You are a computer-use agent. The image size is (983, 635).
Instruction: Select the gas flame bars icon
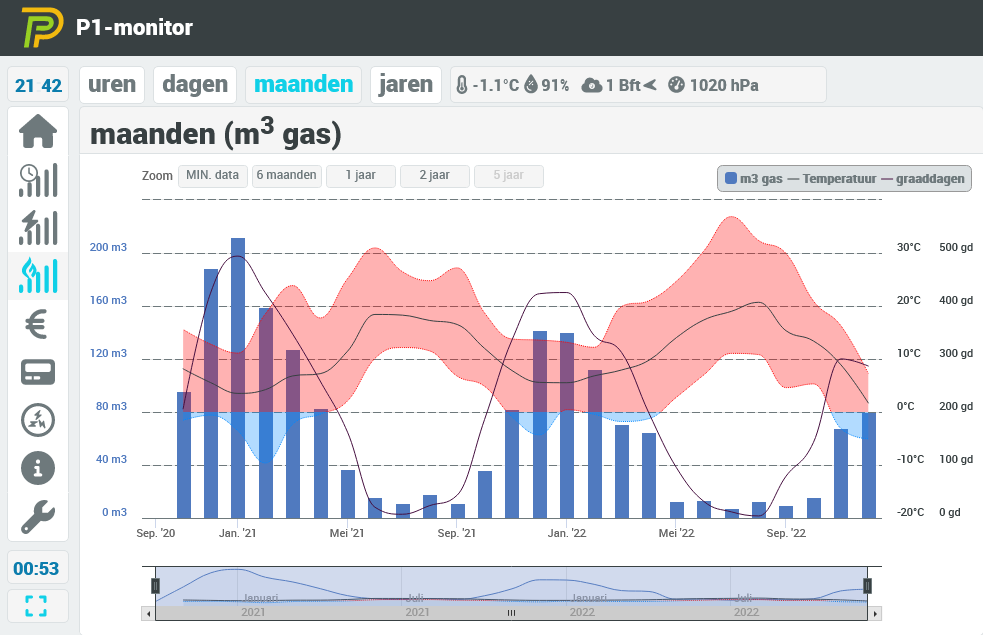[38, 276]
